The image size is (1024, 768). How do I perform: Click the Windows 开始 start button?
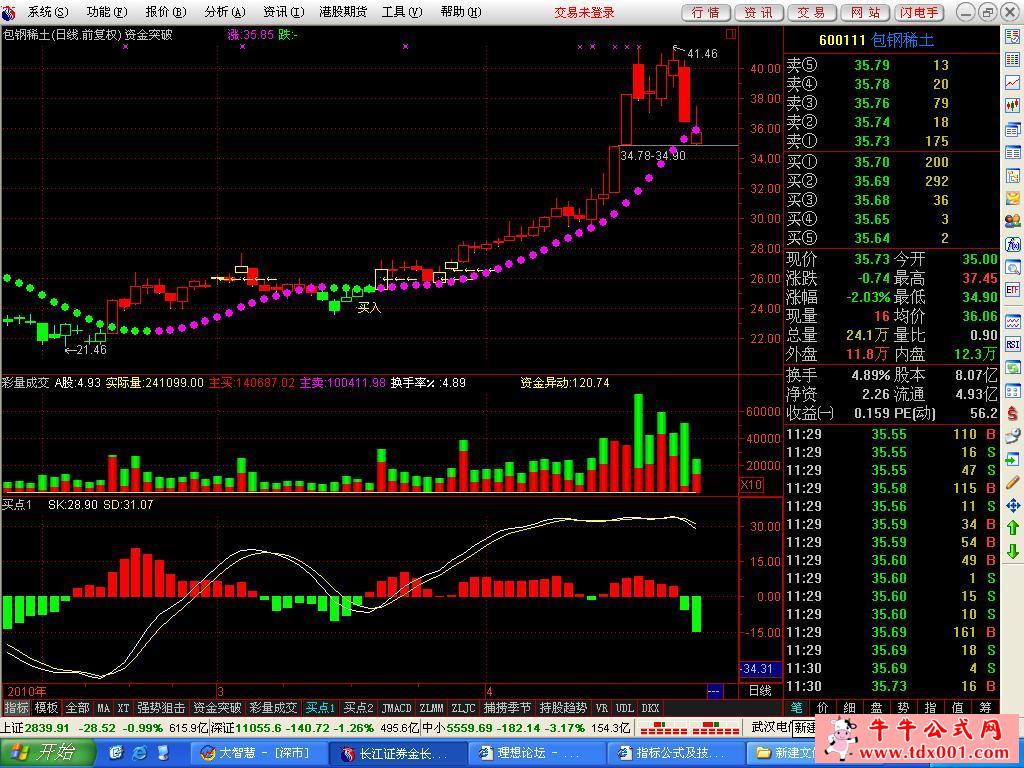[46, 753]
